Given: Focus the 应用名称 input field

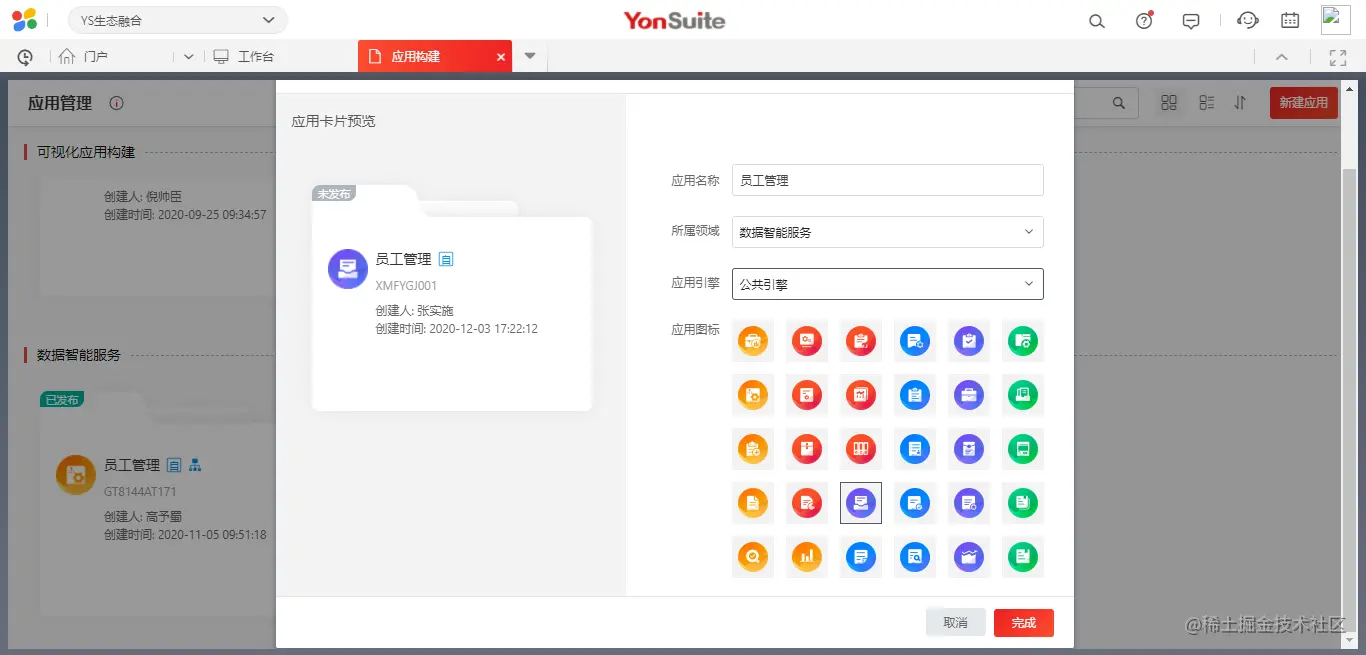Looking at the screenshot, I should (x=888, y=180).
